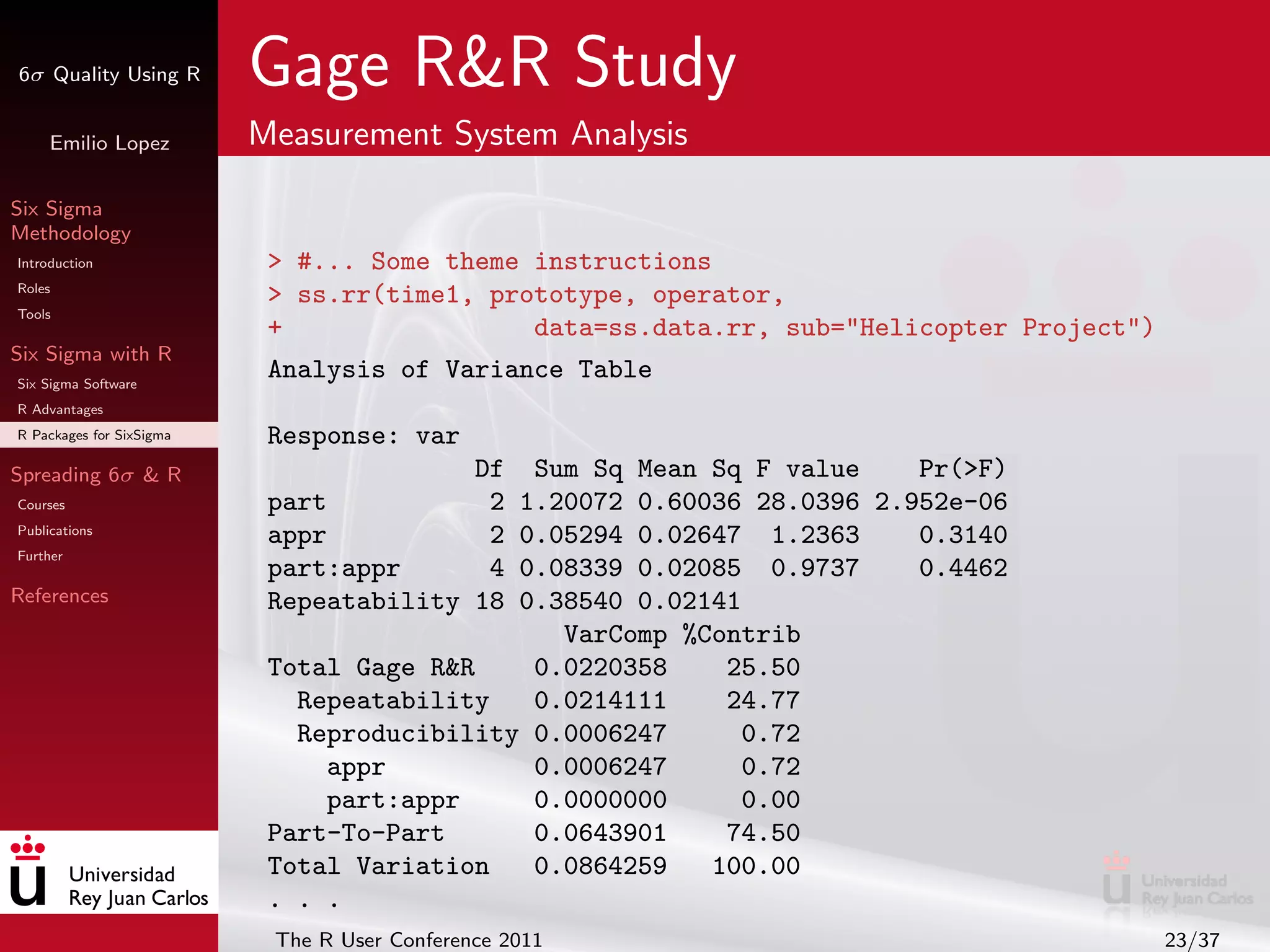Click the Total Variation value 0.0864259
Viewport: 1270px width, 952px height.
[x=601, y=866]
